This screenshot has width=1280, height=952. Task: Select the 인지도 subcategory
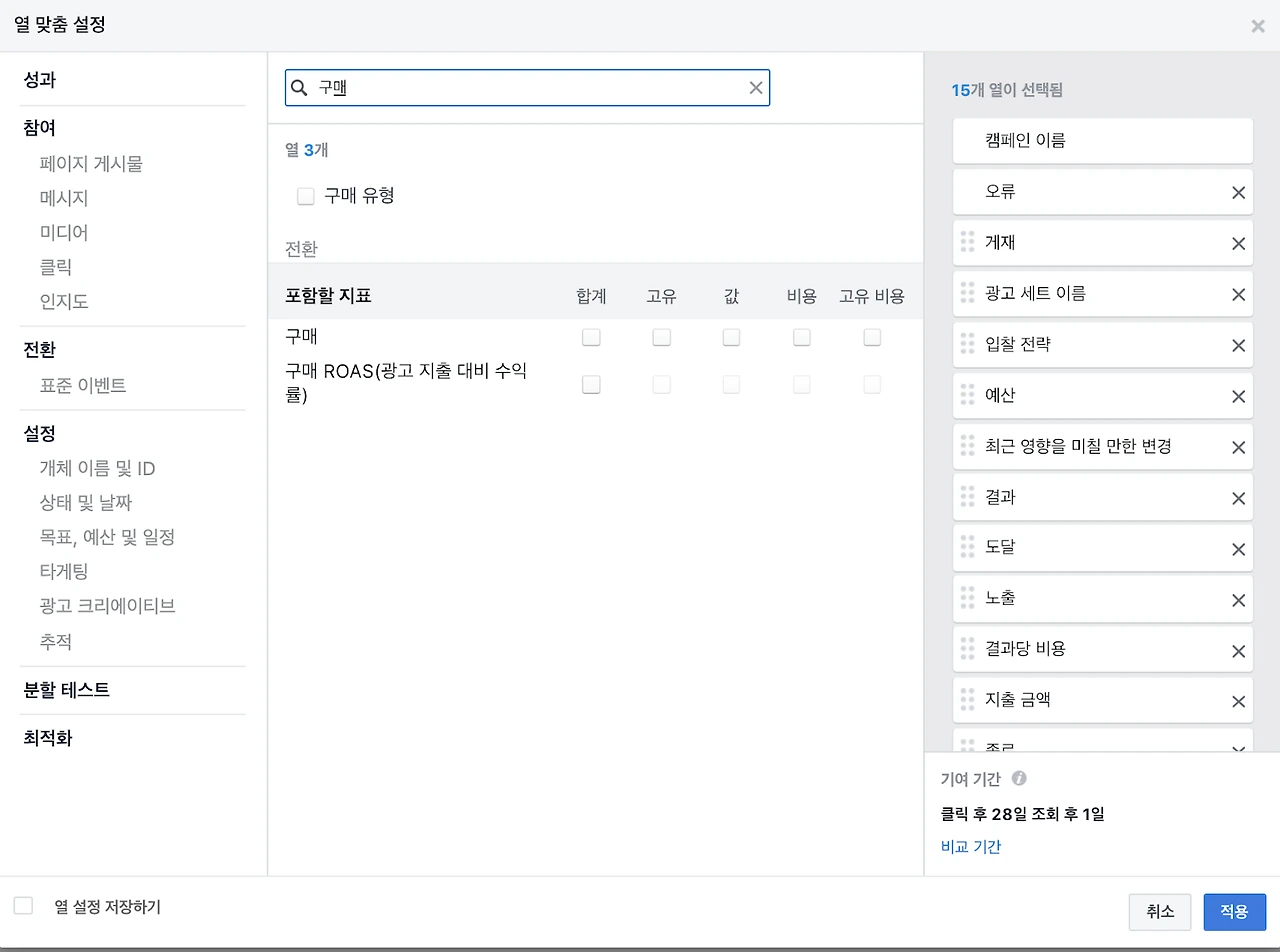(64, 302)
